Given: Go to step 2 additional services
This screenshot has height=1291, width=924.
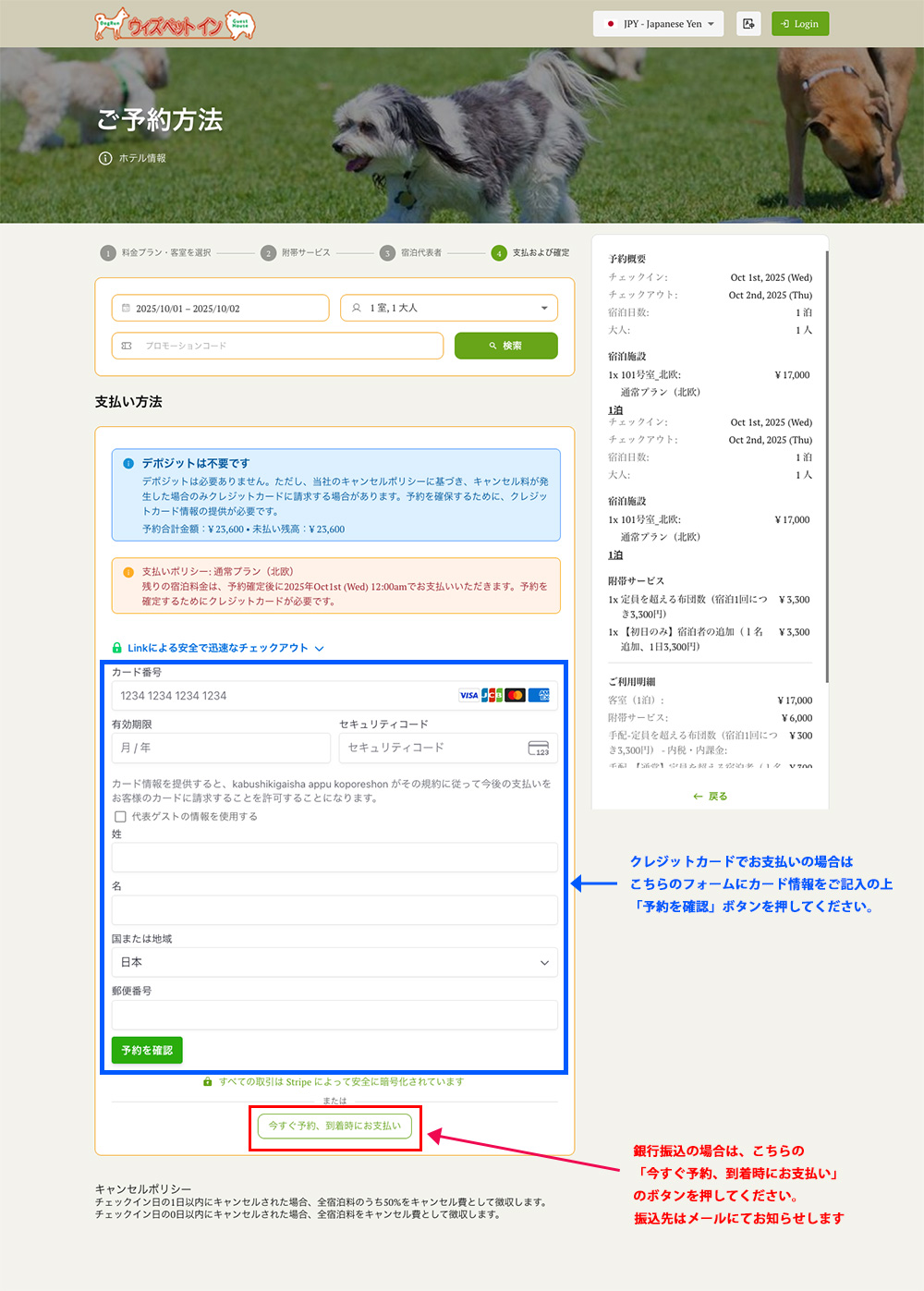Looking at the screenshot, I should [296, 252].
